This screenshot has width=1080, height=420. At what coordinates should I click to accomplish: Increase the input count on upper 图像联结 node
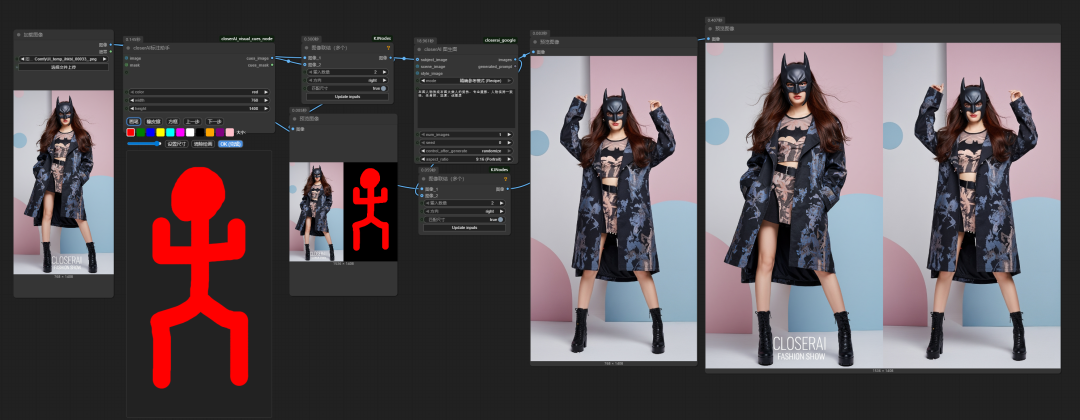coord(384,72)
